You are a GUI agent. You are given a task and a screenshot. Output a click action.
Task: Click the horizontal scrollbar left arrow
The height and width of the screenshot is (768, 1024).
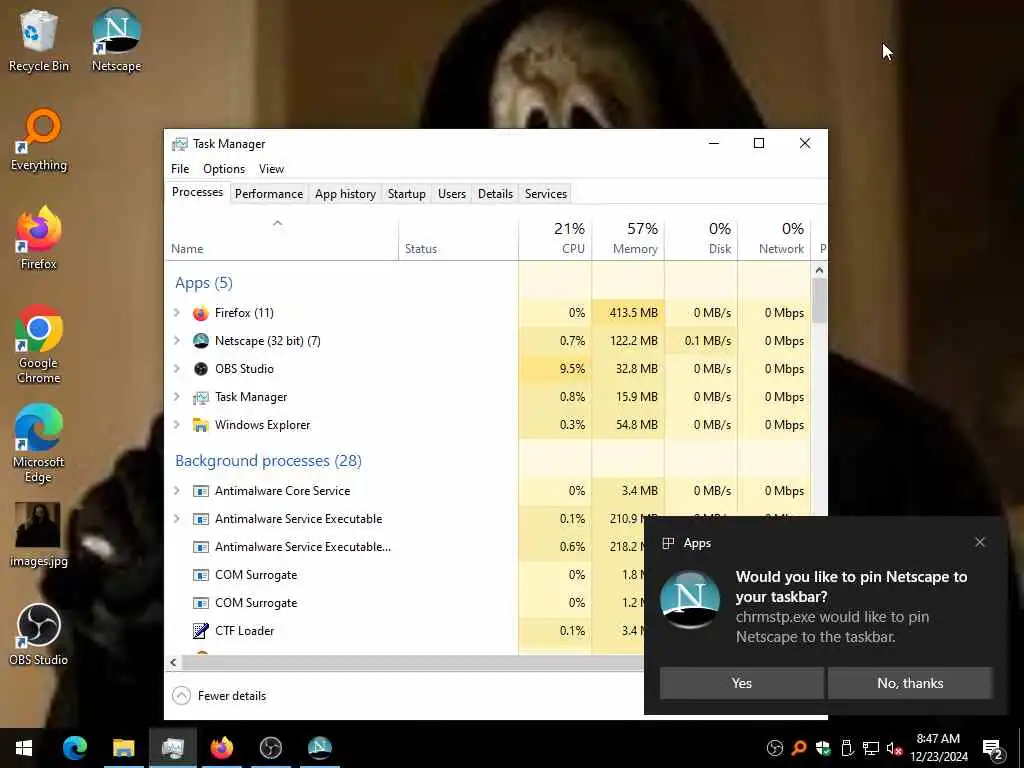pyautogui.click(x=173, y=663)
